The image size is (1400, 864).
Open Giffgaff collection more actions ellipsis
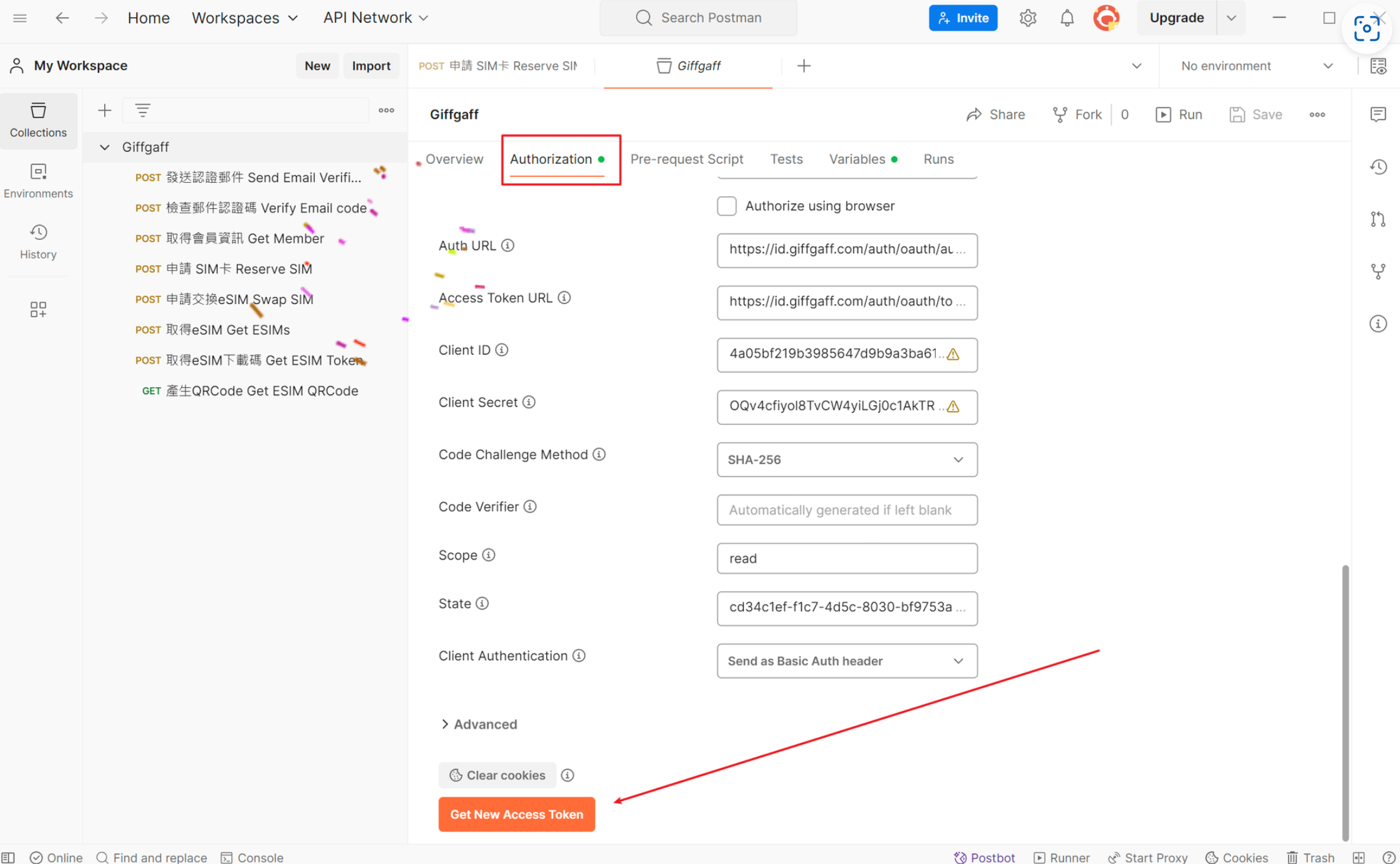(1317, 114)
